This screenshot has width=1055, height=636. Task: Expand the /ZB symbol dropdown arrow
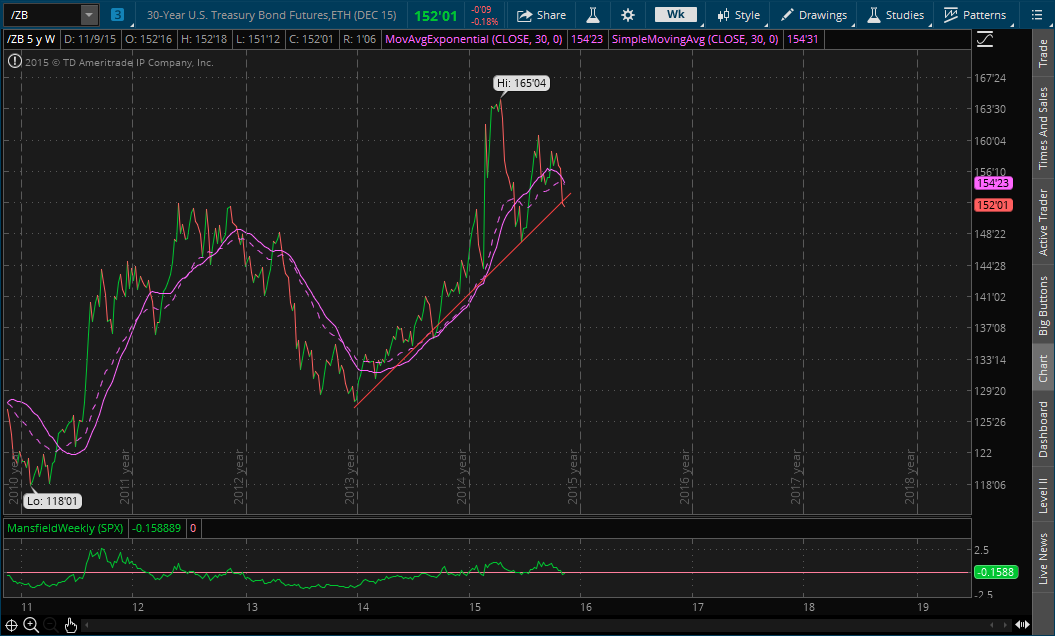click(88, 15)
